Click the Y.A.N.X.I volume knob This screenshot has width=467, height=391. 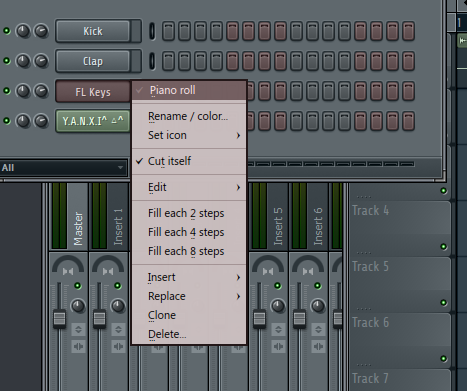[41, 121]
